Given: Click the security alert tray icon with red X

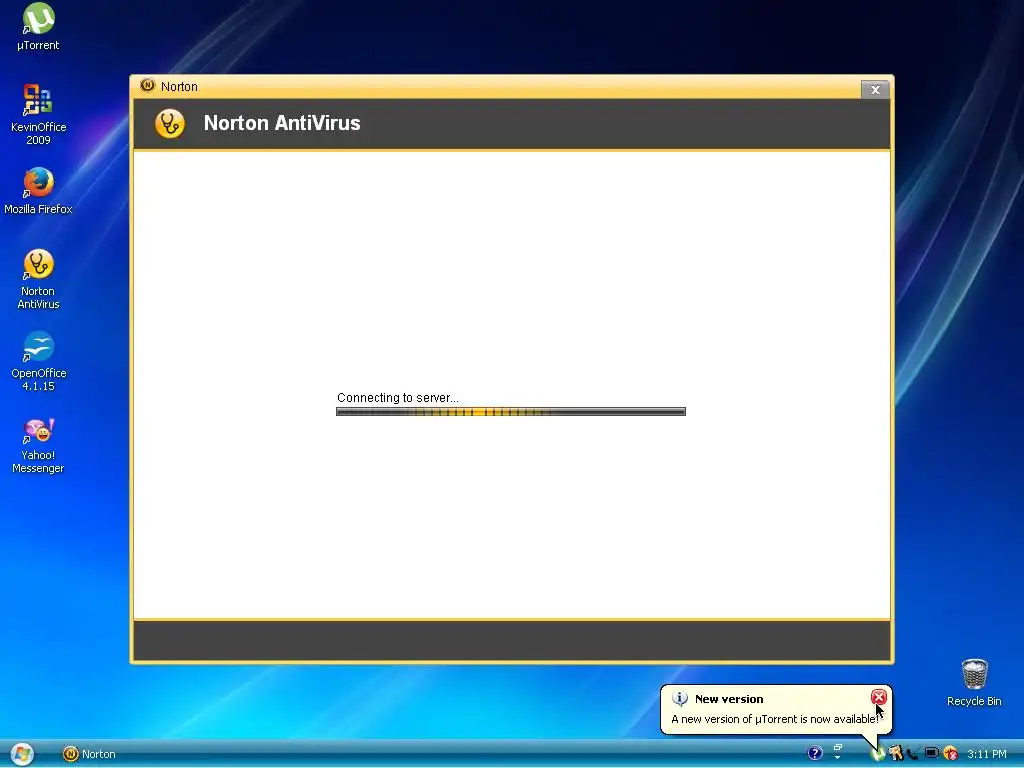Looking at the screenshot, I should coord(951,753).
